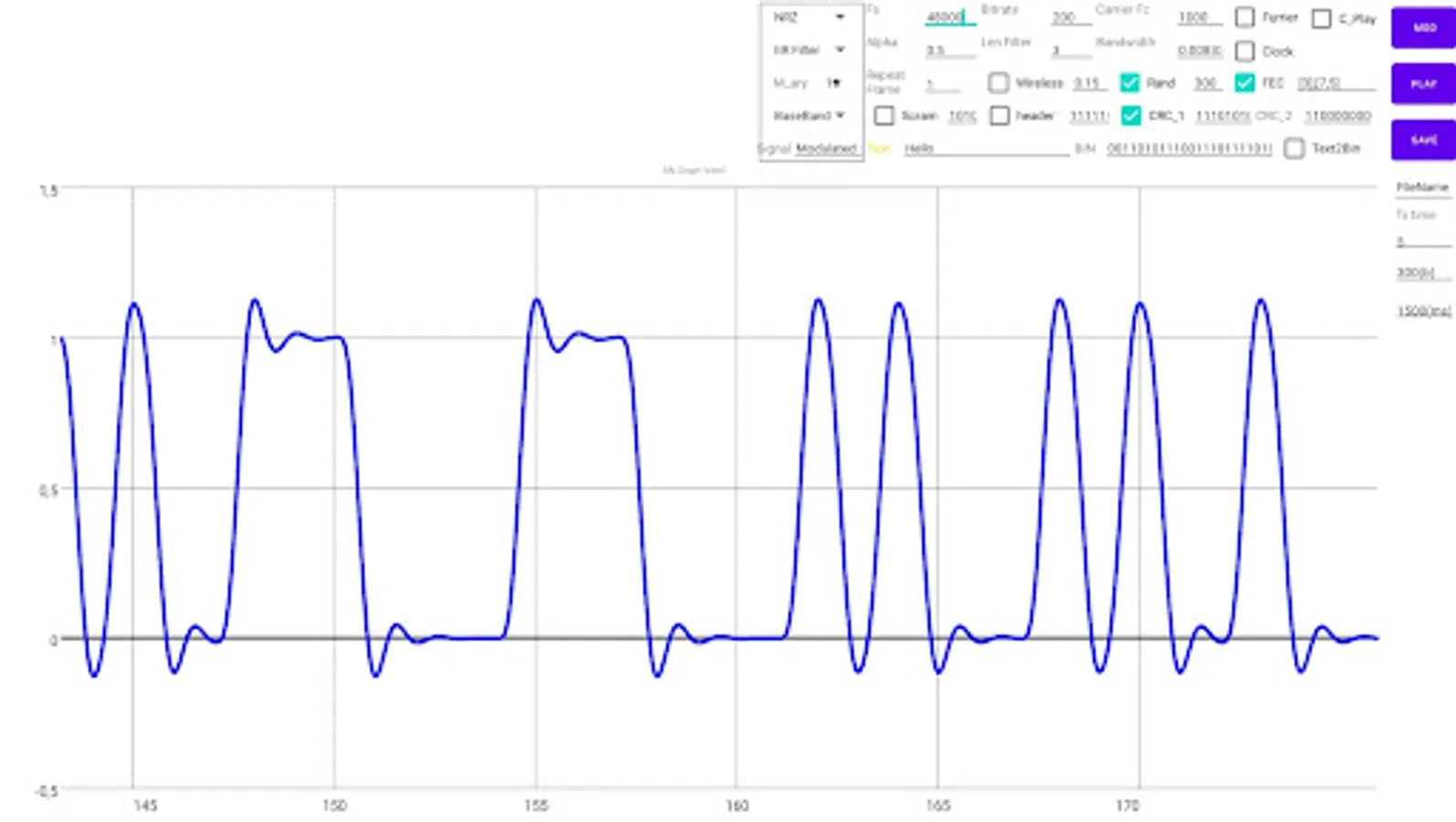Click the purple SAVE button
The height and width of the screenshot is (822, 1456).
(x=1424, y=140)
